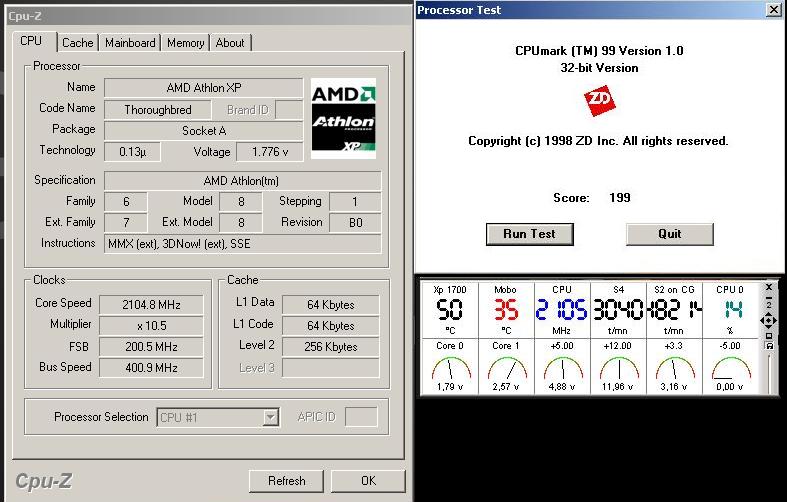Click the Quit button in Processor Test
Viewport: 787px width, 502px height.
[x=670, y=234]
